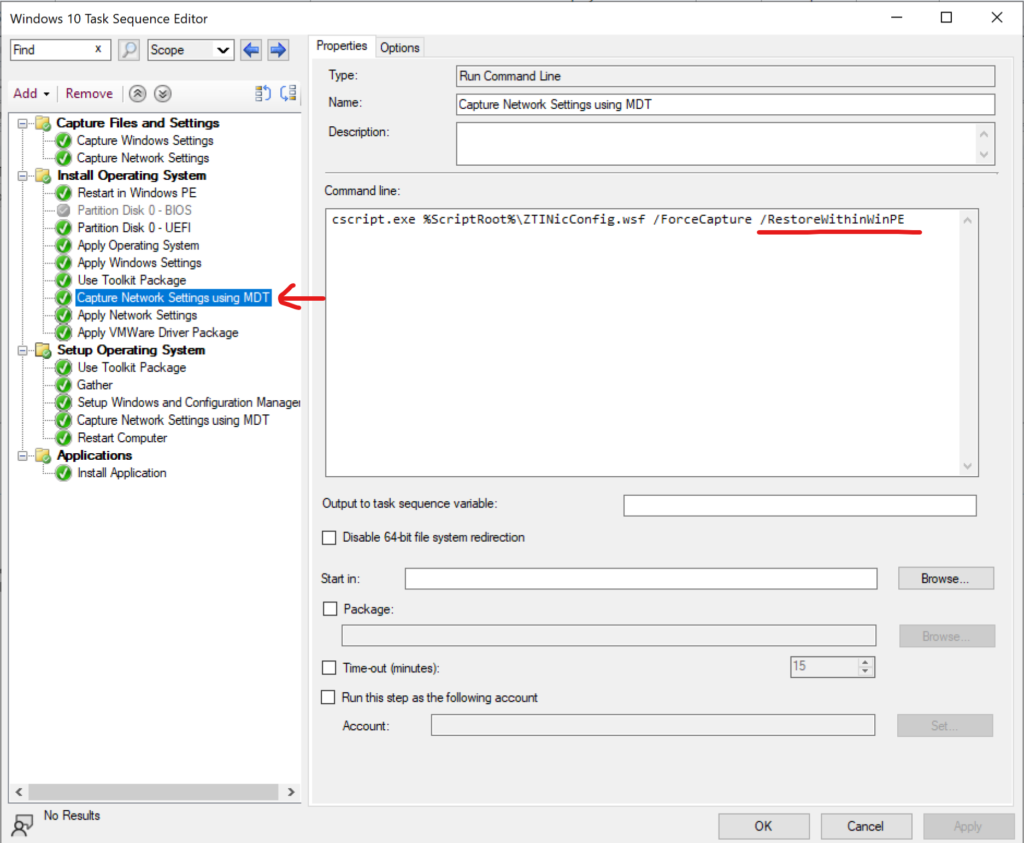The image size is (1024, 843).
Task: Open the Add dropdown menu
Action: coord(31,94)
